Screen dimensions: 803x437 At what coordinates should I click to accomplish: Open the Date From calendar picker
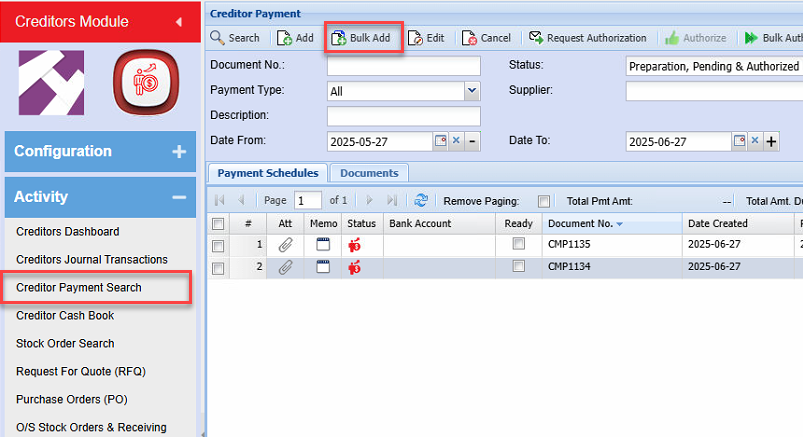[440, 141]
